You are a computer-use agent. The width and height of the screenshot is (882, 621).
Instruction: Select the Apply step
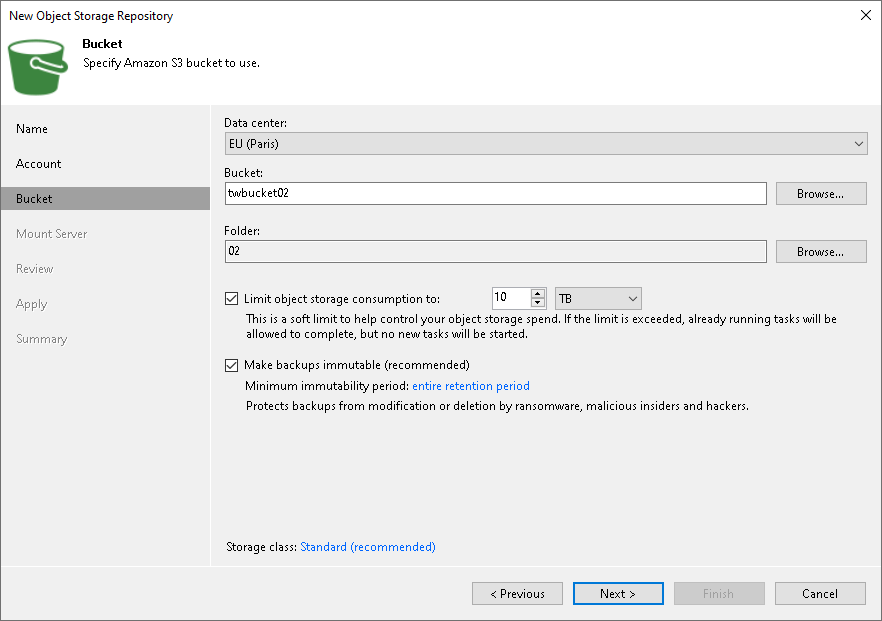pos(32,304)
